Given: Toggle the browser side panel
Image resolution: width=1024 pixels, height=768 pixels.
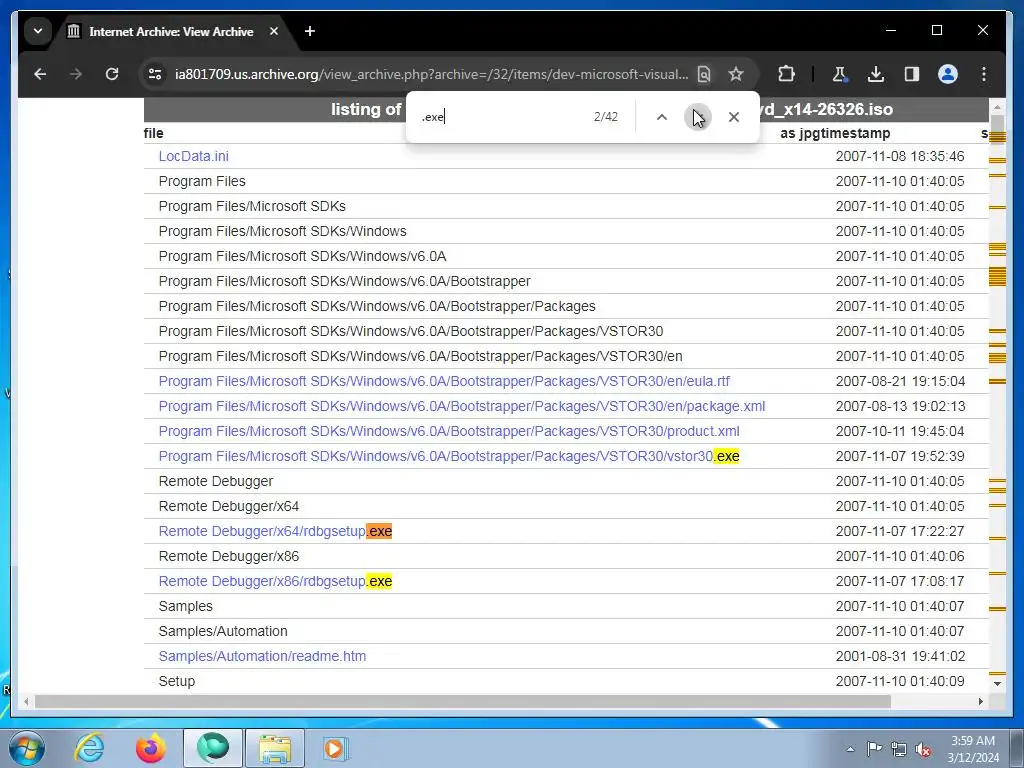Looking at the screenshot, I should (912, 74).
